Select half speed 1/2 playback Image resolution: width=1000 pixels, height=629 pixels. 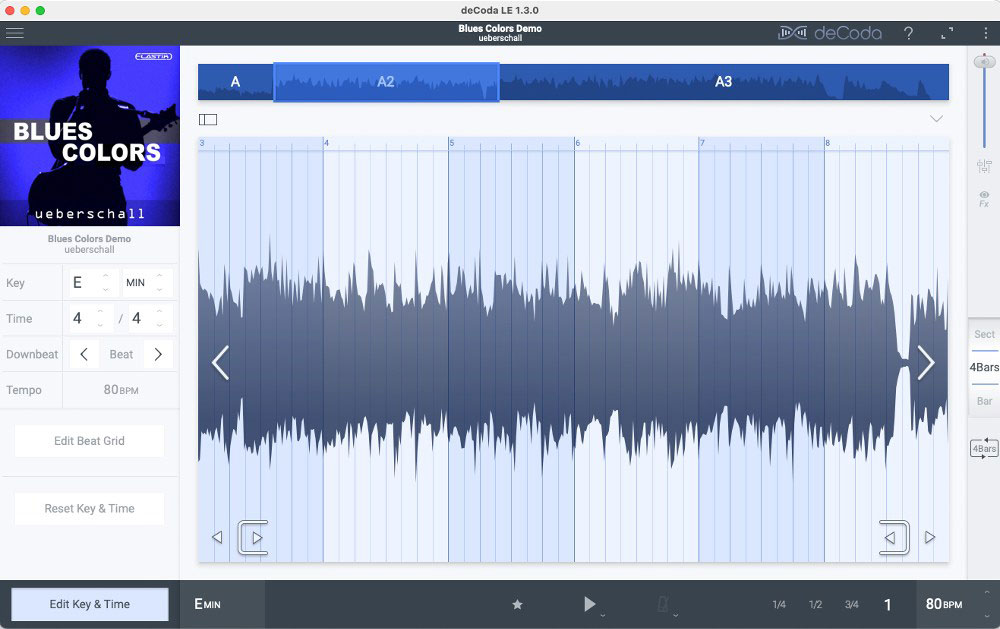point(815,604)
